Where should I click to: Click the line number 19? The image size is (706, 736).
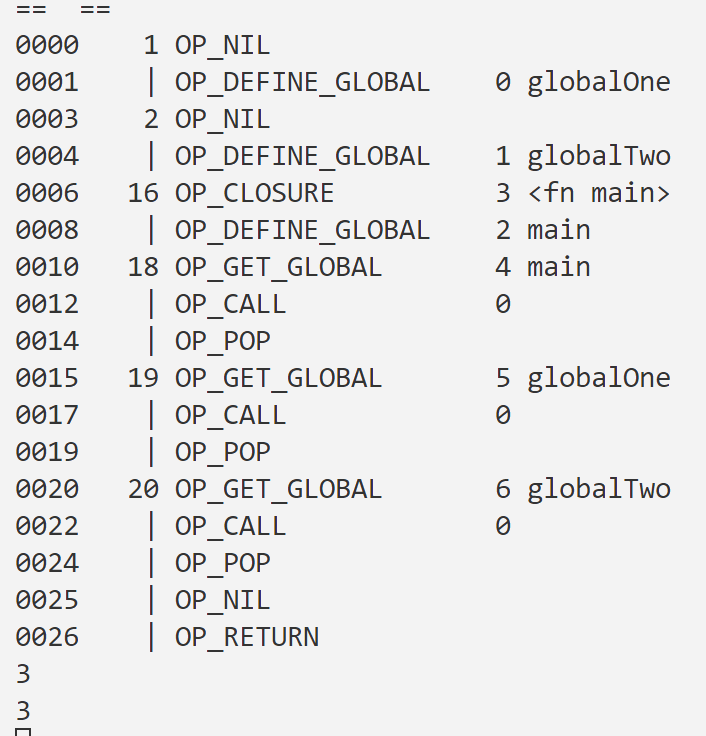tap(143, 378)
